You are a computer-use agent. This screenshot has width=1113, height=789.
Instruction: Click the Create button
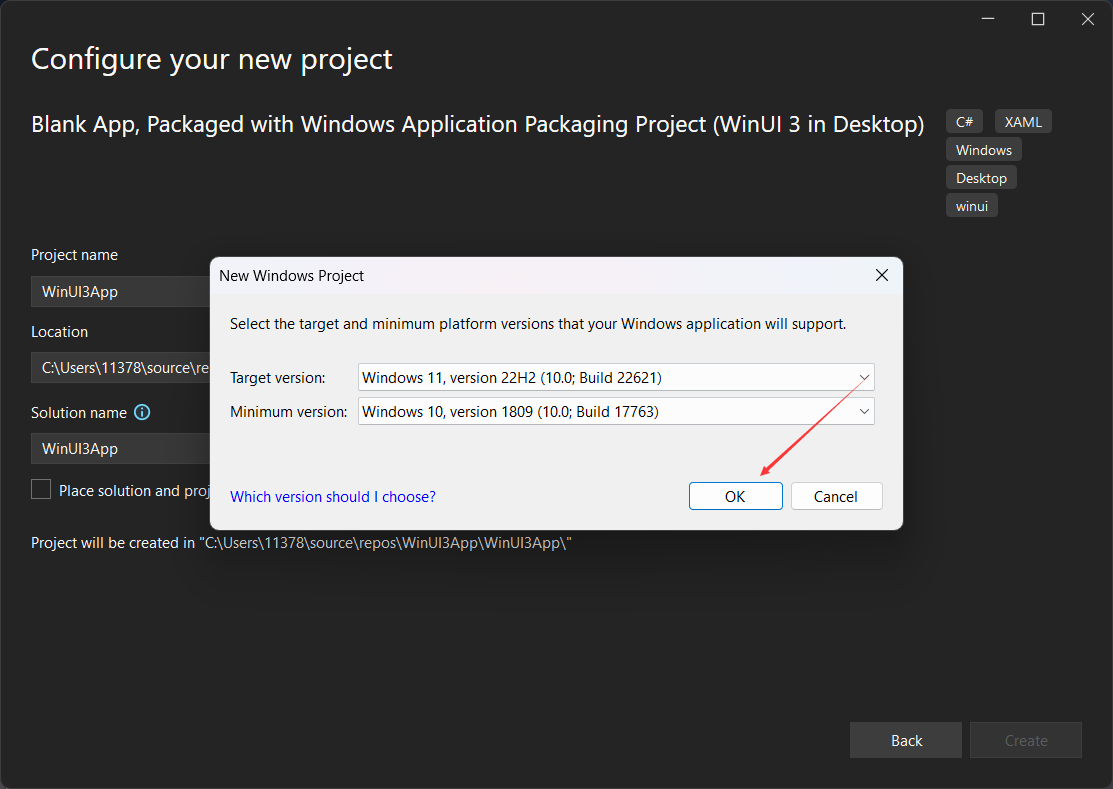[x=1025, y=740]
